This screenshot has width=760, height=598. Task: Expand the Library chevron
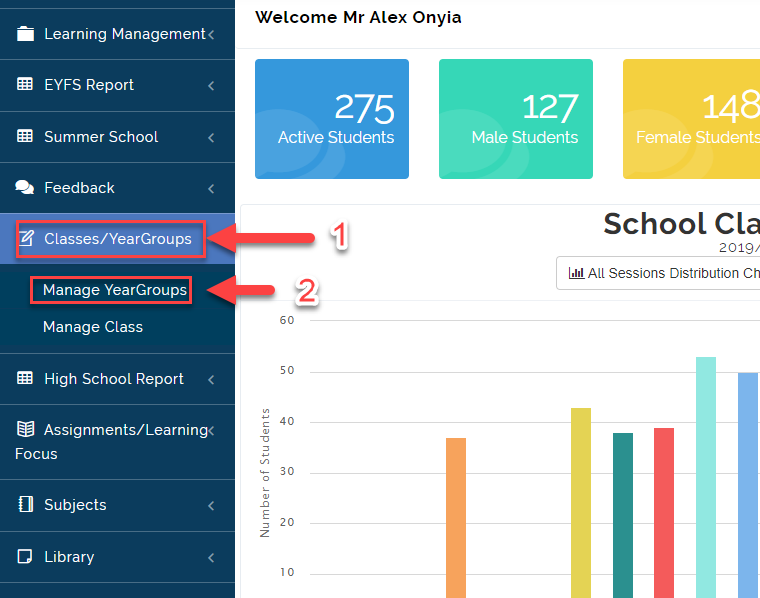click(211, 558)
